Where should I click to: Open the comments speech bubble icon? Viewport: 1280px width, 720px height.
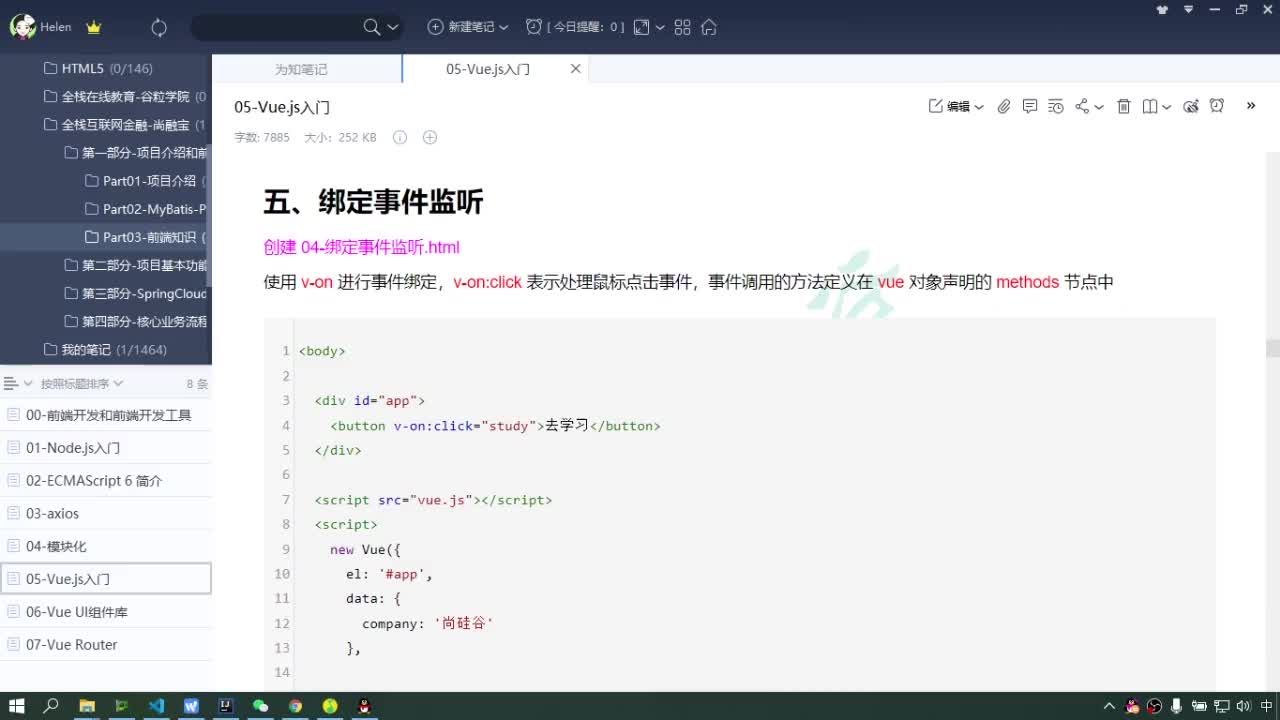tap(1030, 106)
